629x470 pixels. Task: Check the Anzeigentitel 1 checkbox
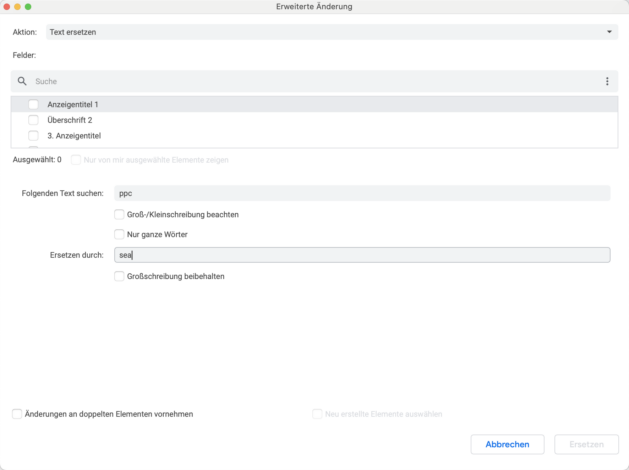33,104
